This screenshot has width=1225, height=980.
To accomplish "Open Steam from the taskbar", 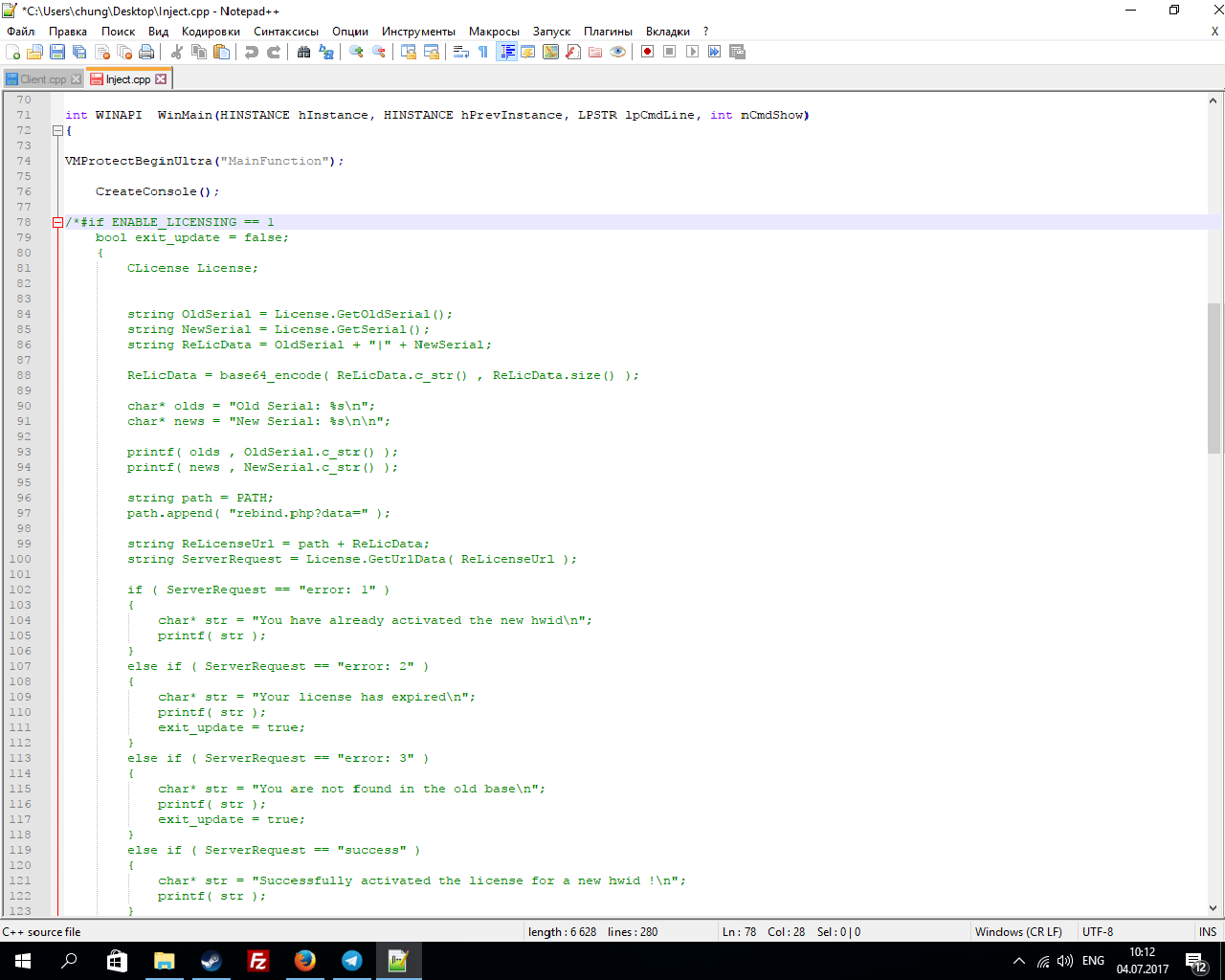I will coord(212,961).
